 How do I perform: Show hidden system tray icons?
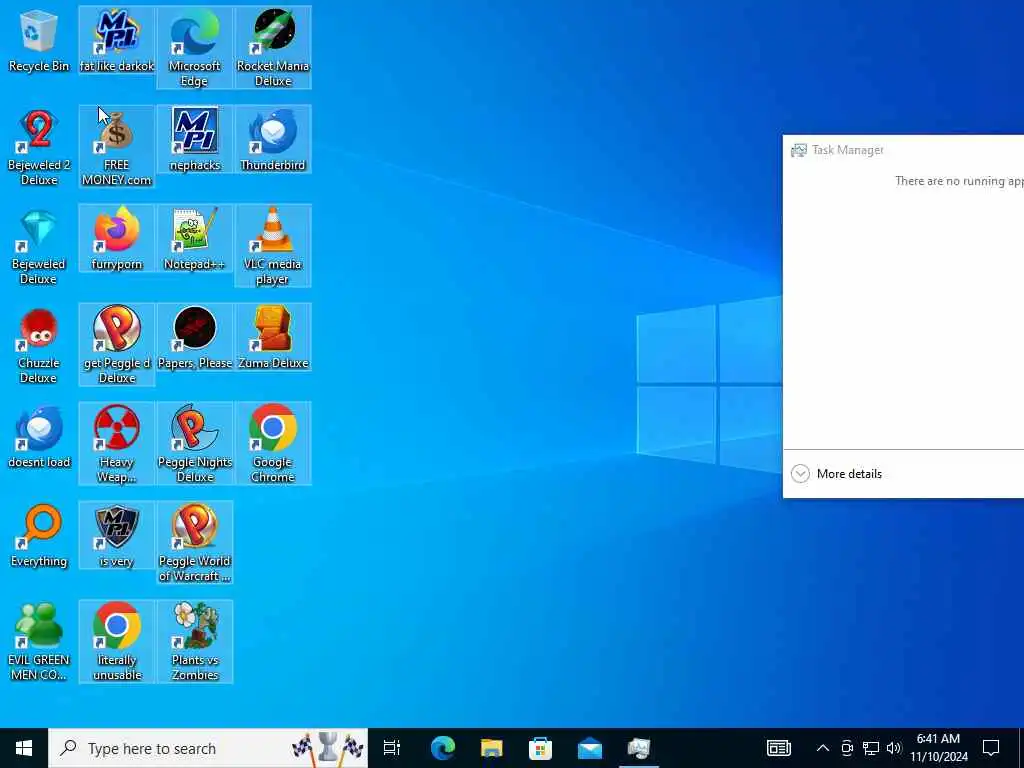pos(823,748)
